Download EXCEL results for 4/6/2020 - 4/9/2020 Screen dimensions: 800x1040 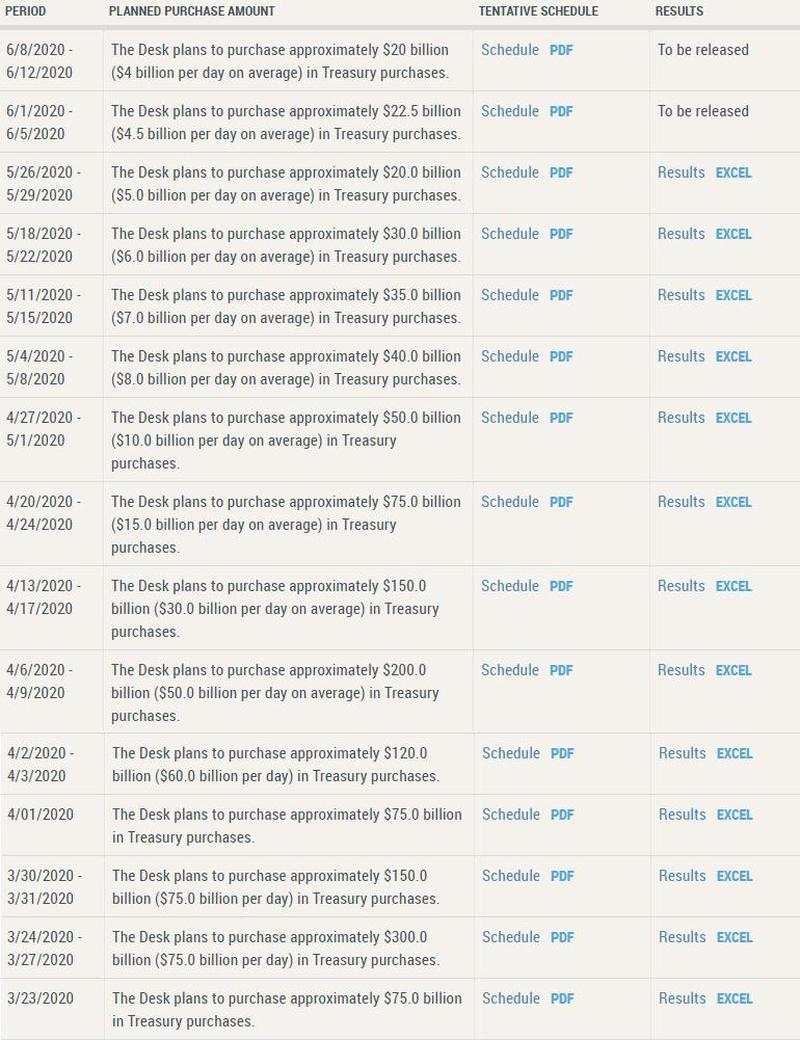(733, 670)
